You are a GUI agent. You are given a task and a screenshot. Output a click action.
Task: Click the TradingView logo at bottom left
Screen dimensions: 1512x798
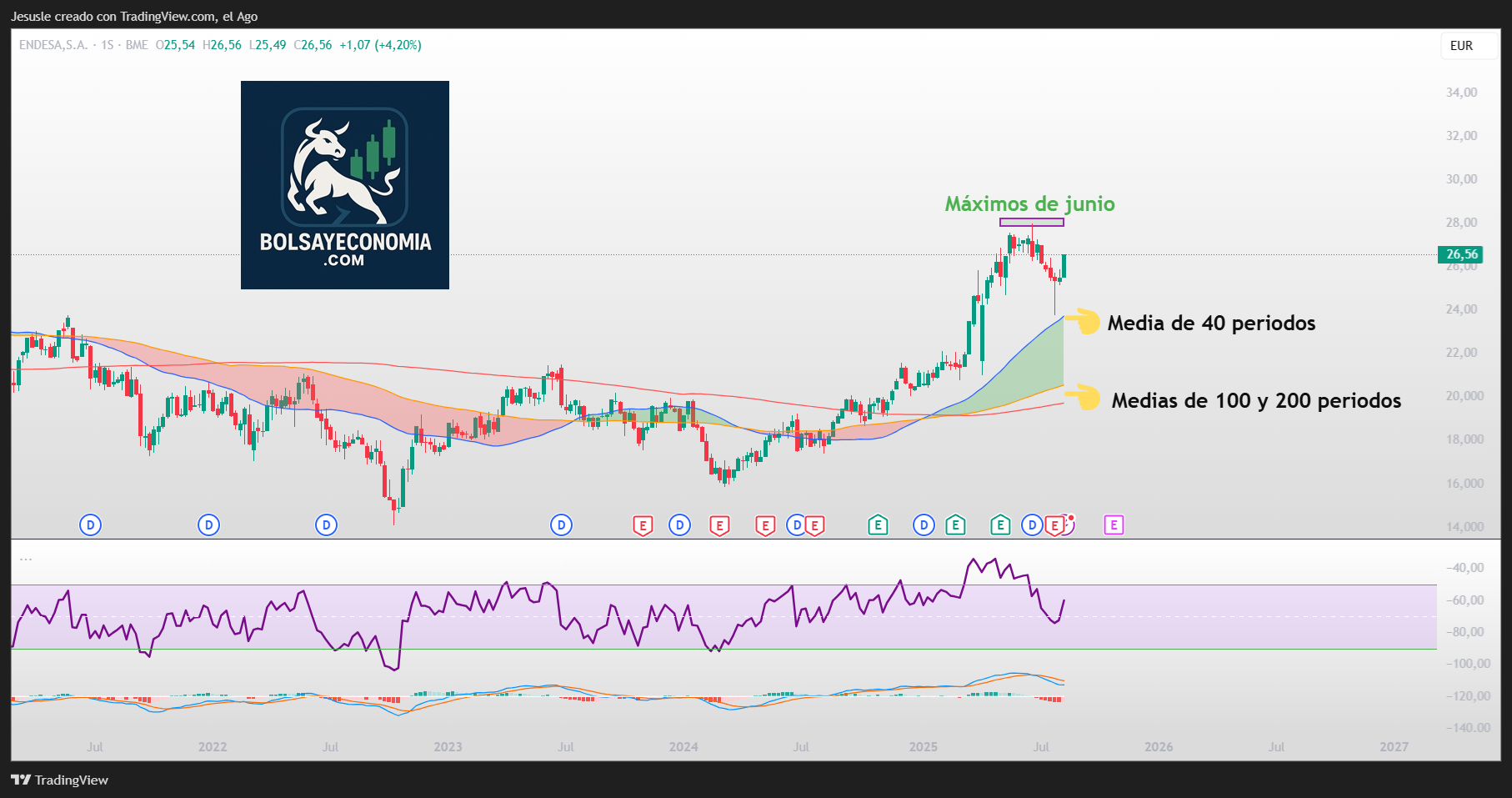point(59,780)
